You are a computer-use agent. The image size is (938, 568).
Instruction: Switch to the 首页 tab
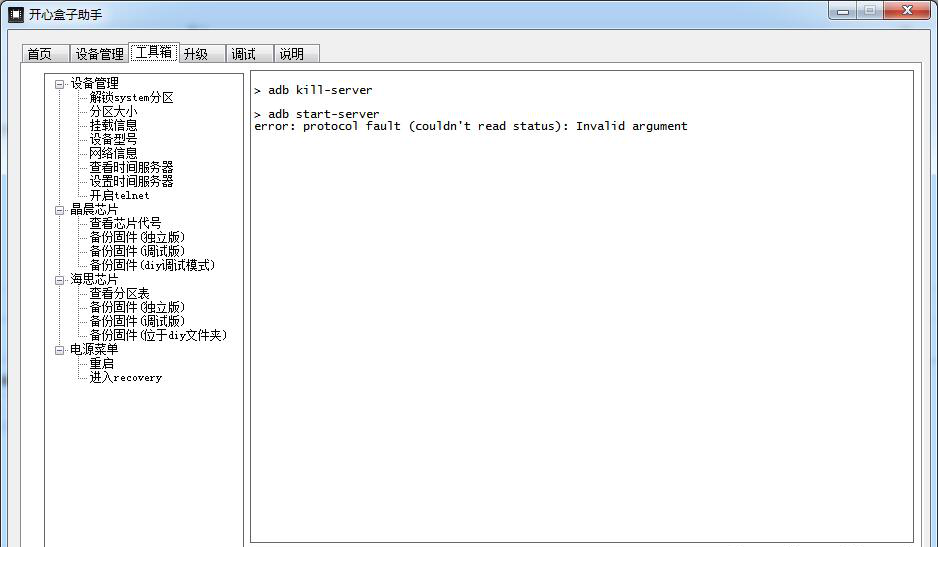pos(46,54)
